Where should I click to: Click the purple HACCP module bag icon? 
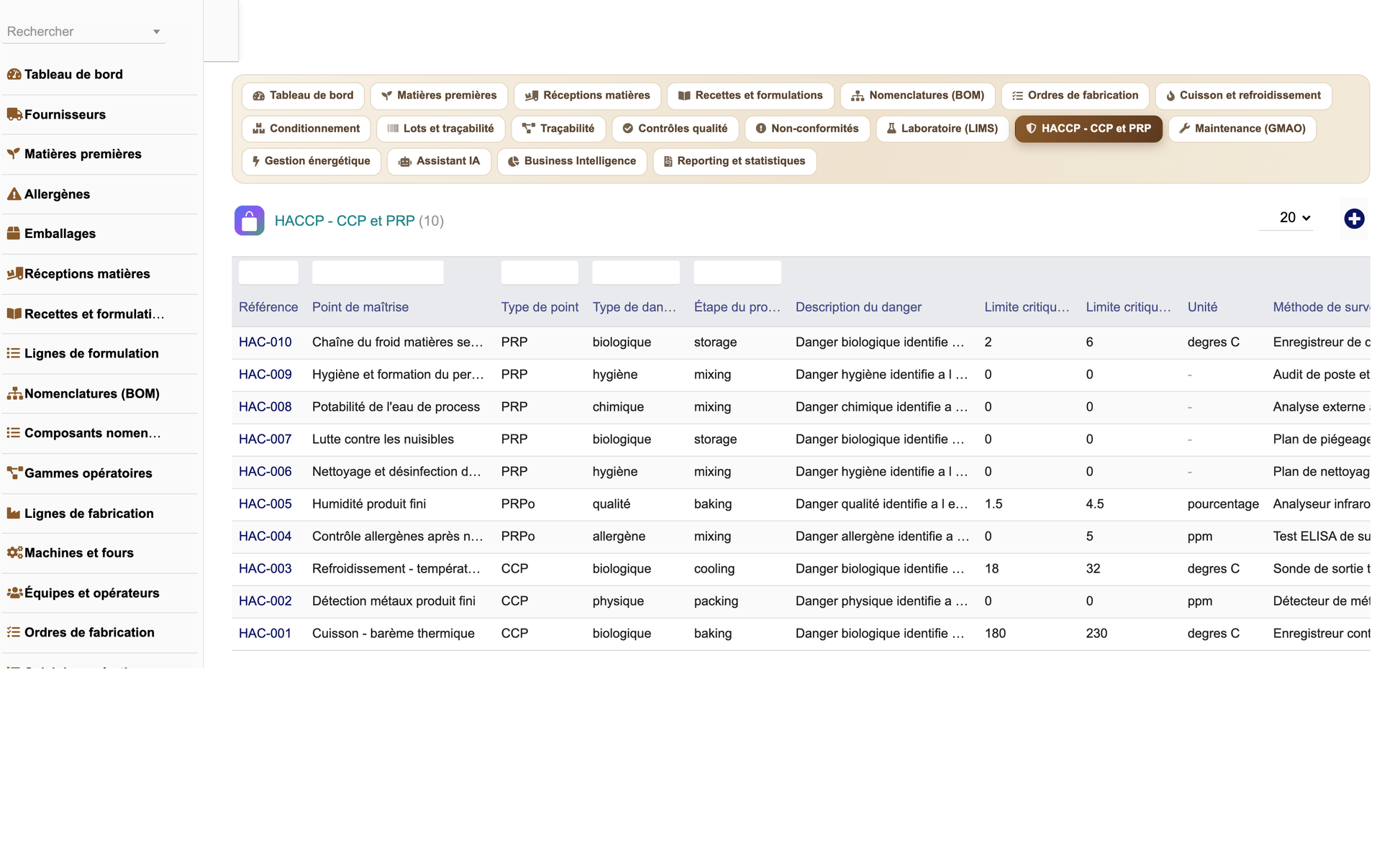click(x=250, y=221)
